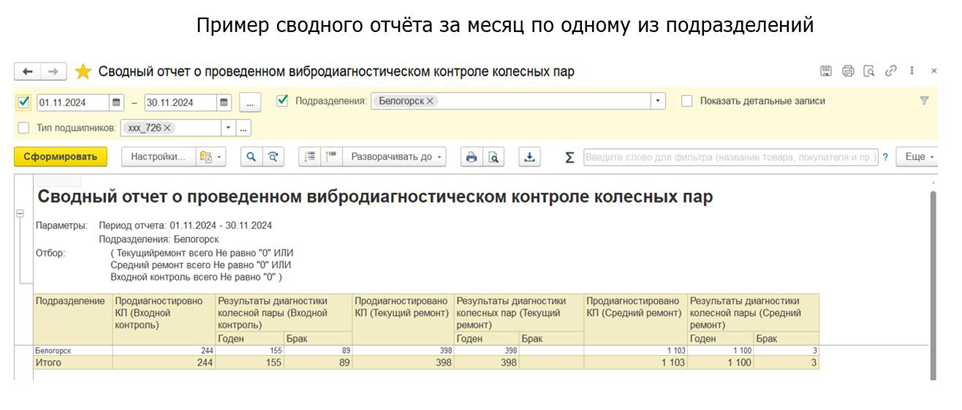
Task: Open the Настройки... settings button
Action: tap(159, 157)
